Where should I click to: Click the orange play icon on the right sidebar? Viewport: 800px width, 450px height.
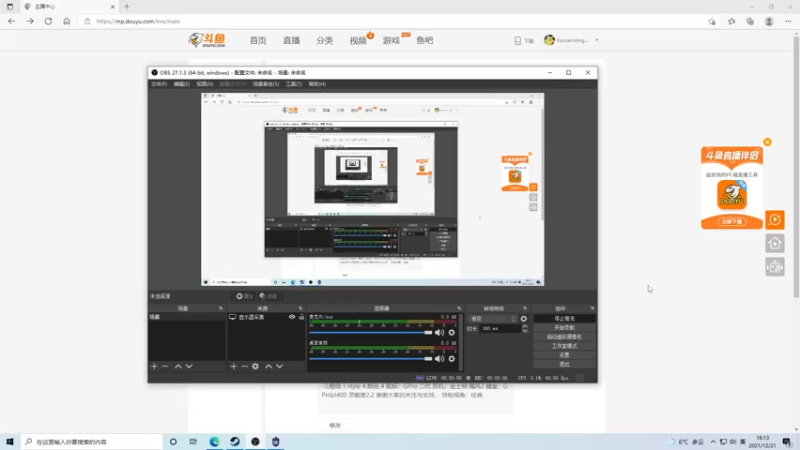tap(774, 220)
